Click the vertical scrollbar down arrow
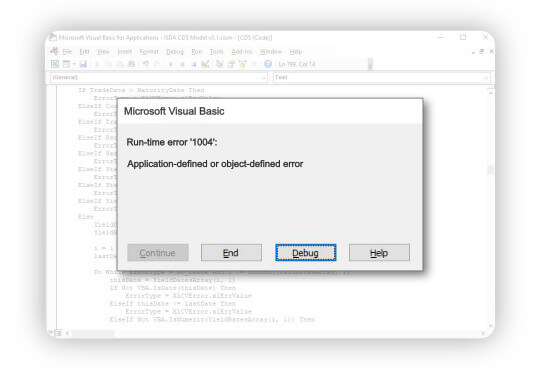The image size is (540, 369). pyautogui.click(x=491, y=326)
